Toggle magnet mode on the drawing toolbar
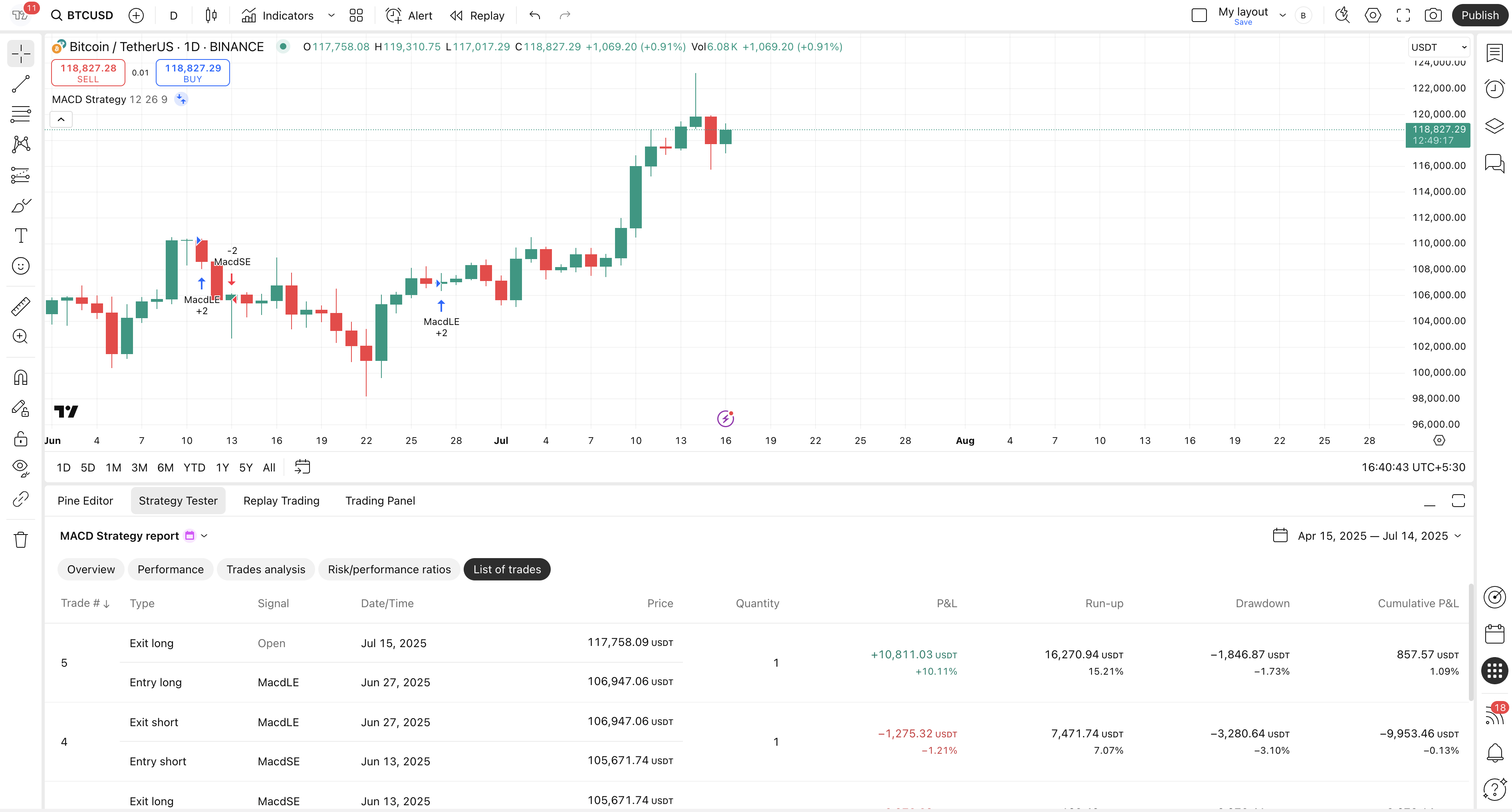 pos(20,377)
